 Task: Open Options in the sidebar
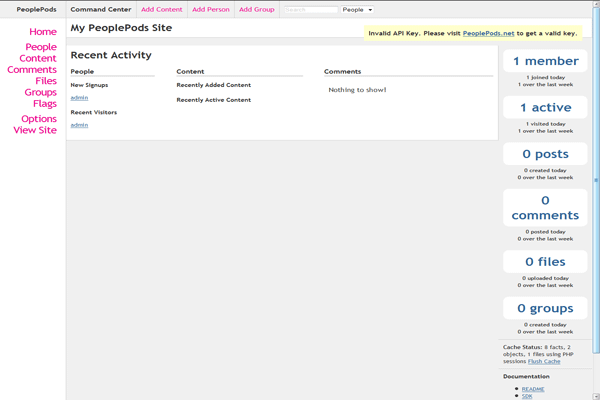39,119
